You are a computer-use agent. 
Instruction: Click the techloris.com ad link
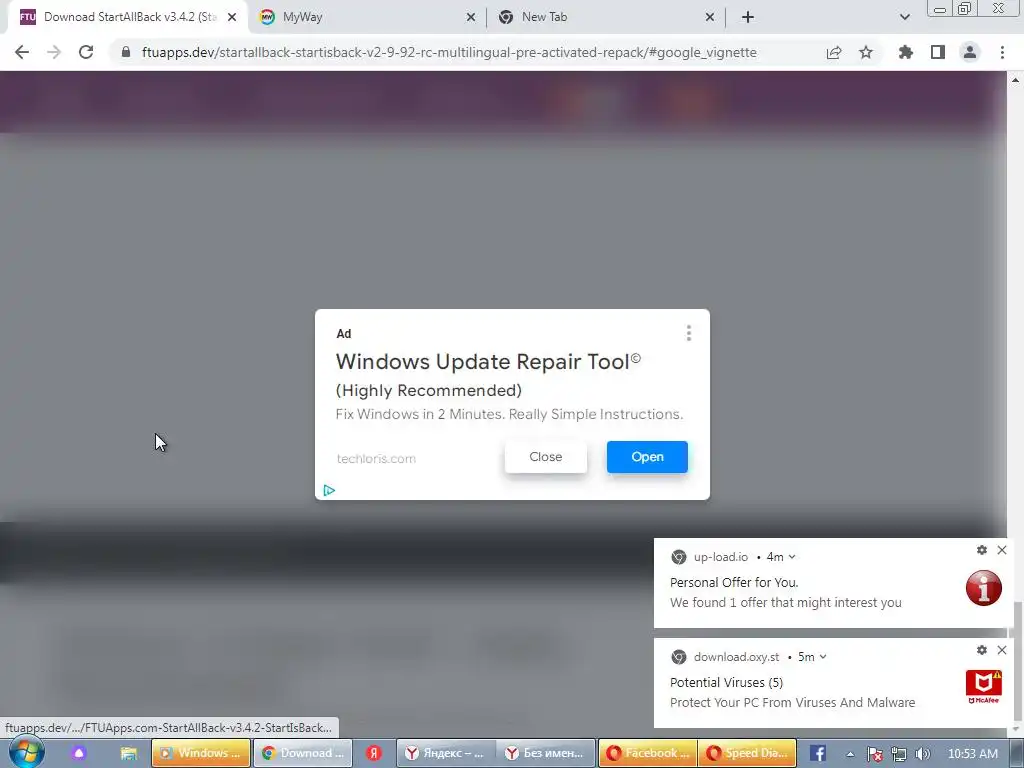click(376, 458)
